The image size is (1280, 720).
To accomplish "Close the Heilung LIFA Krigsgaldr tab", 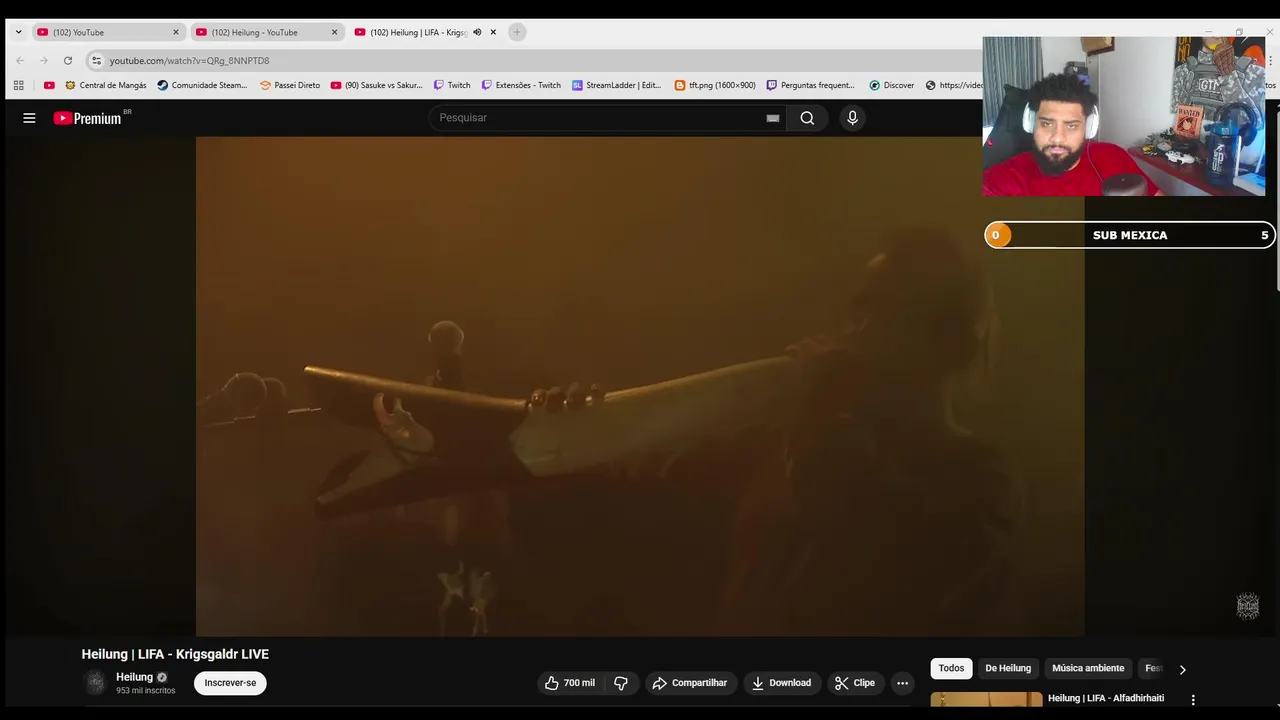I will click(493, 32).
